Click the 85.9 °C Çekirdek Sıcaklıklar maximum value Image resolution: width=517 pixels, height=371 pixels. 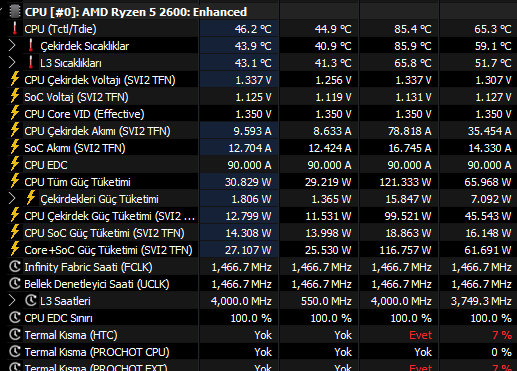tap(413, 46)
